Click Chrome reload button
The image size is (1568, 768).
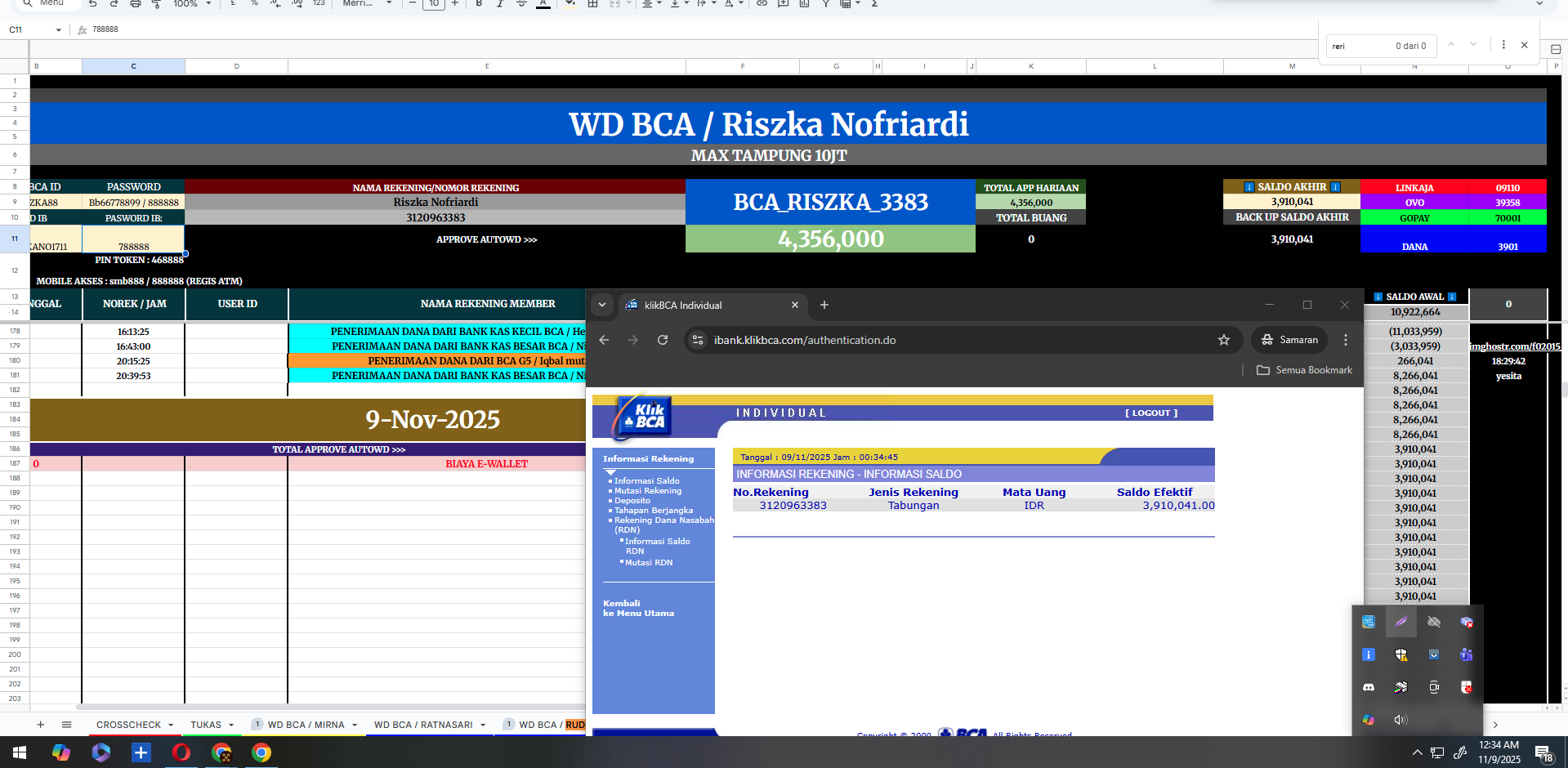pyautogui.click(x=663, y=340)
